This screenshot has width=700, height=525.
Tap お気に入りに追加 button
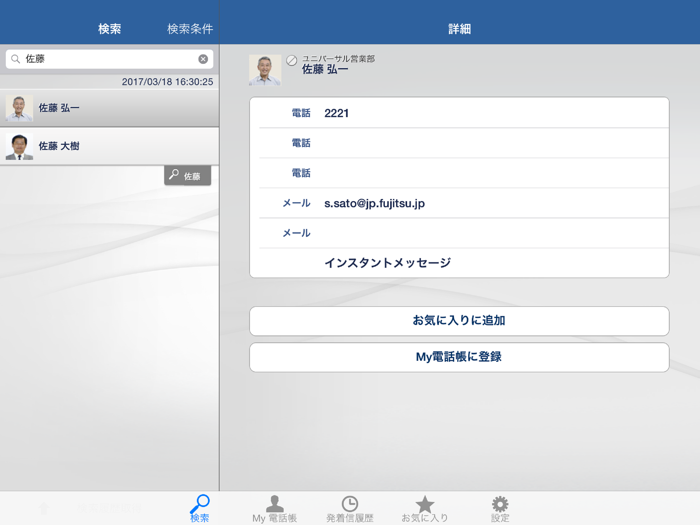[x=459, y=321]
